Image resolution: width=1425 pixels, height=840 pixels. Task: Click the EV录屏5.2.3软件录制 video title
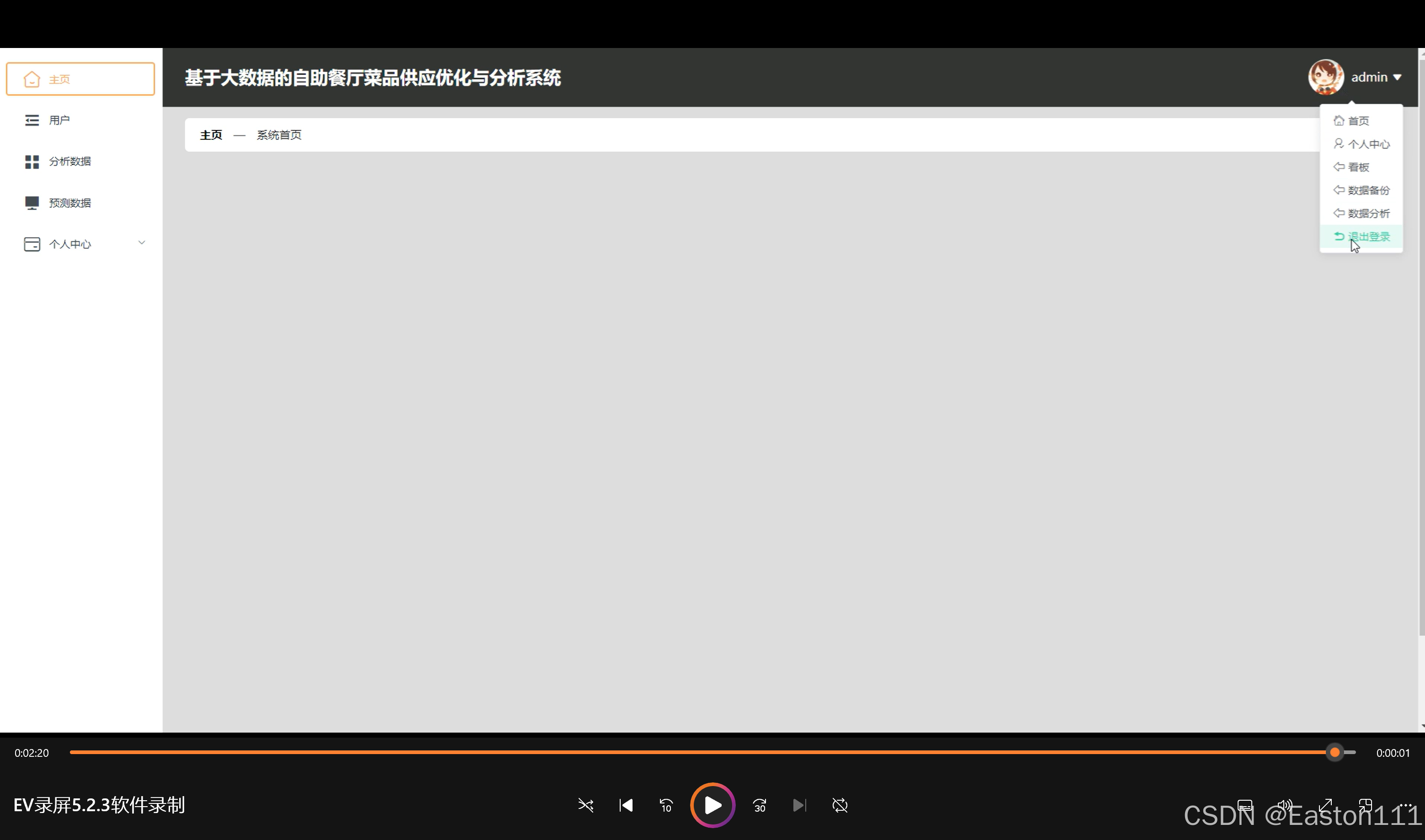point(99,805)
